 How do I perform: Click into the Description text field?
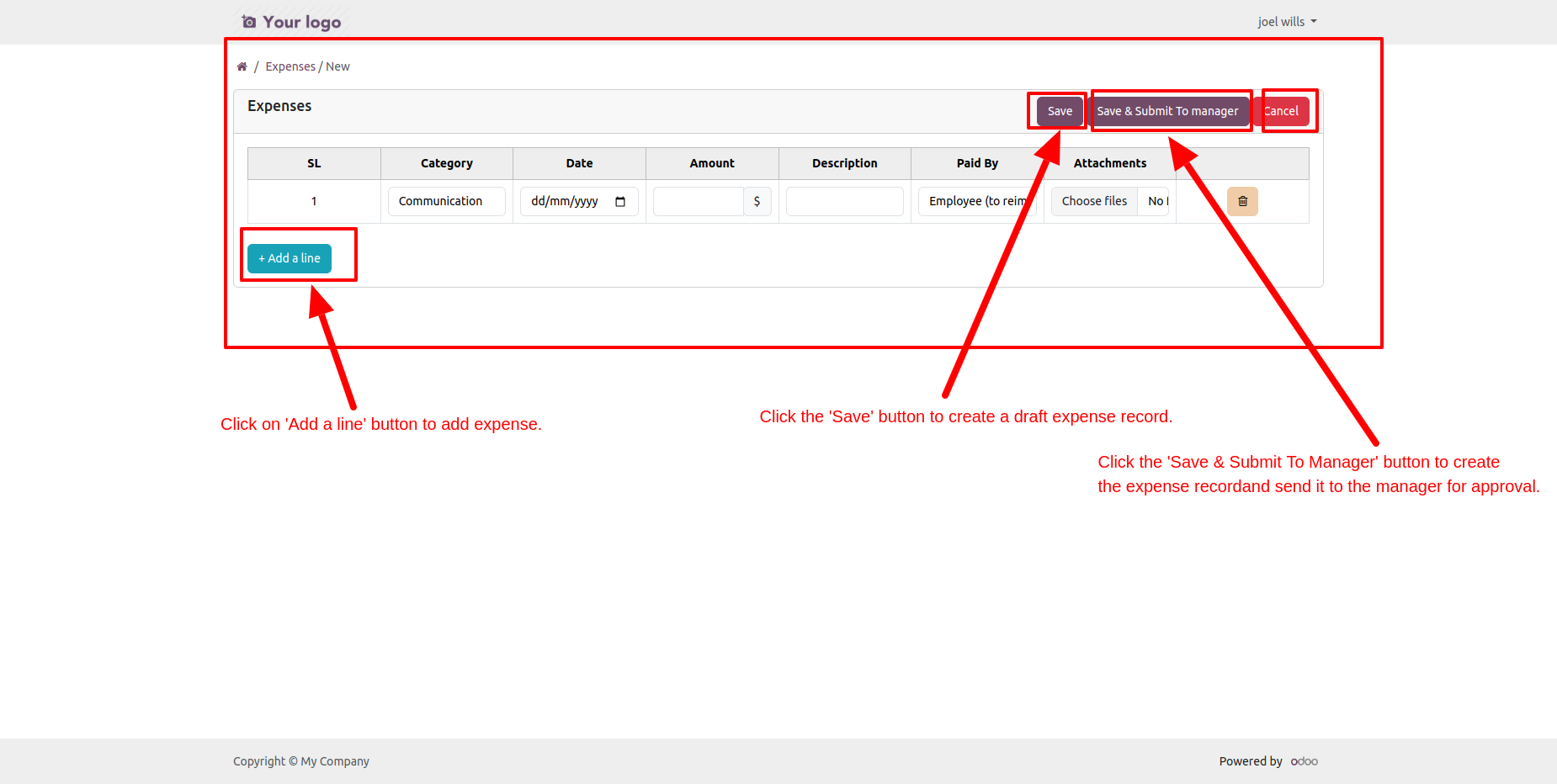844,201
